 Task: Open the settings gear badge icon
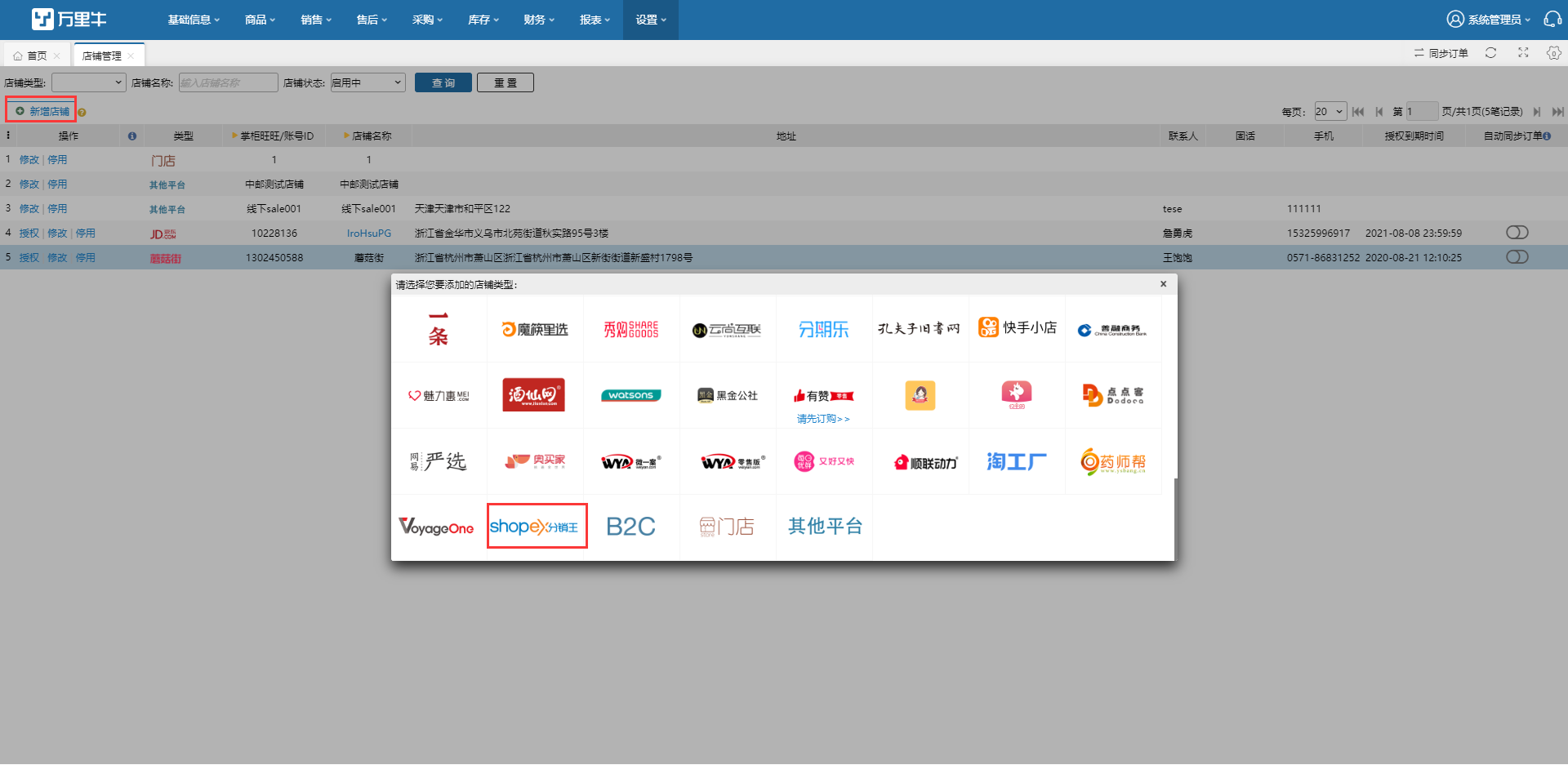coord(1553,53)
